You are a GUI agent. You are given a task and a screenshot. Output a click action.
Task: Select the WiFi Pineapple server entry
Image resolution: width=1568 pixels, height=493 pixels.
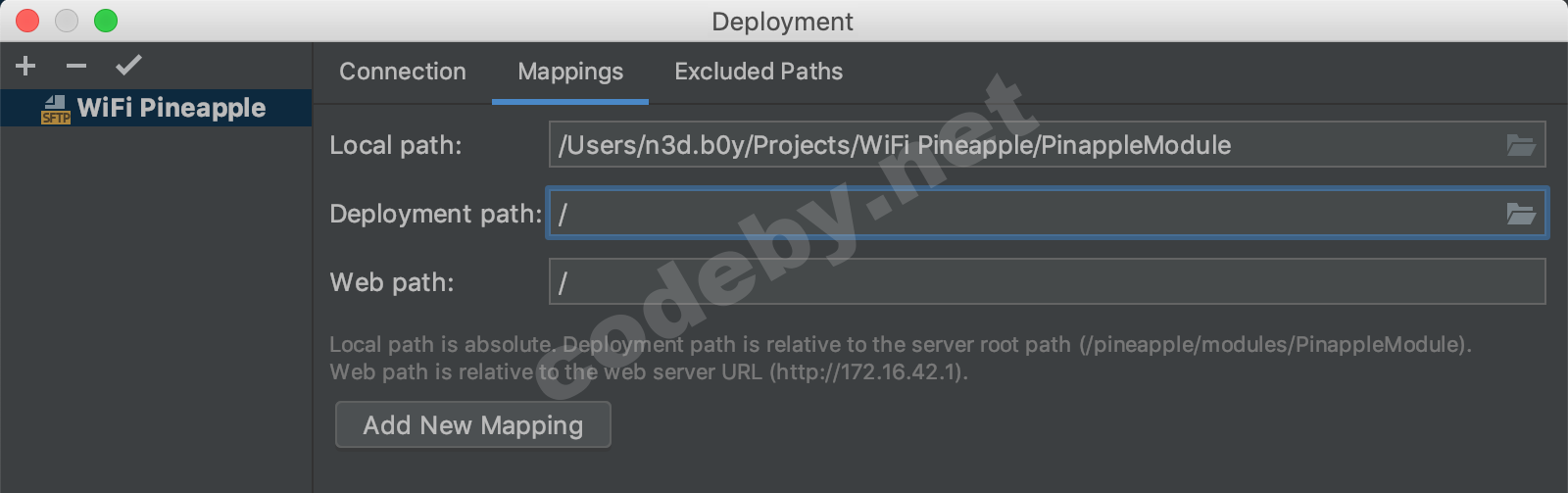coord(171,108)
